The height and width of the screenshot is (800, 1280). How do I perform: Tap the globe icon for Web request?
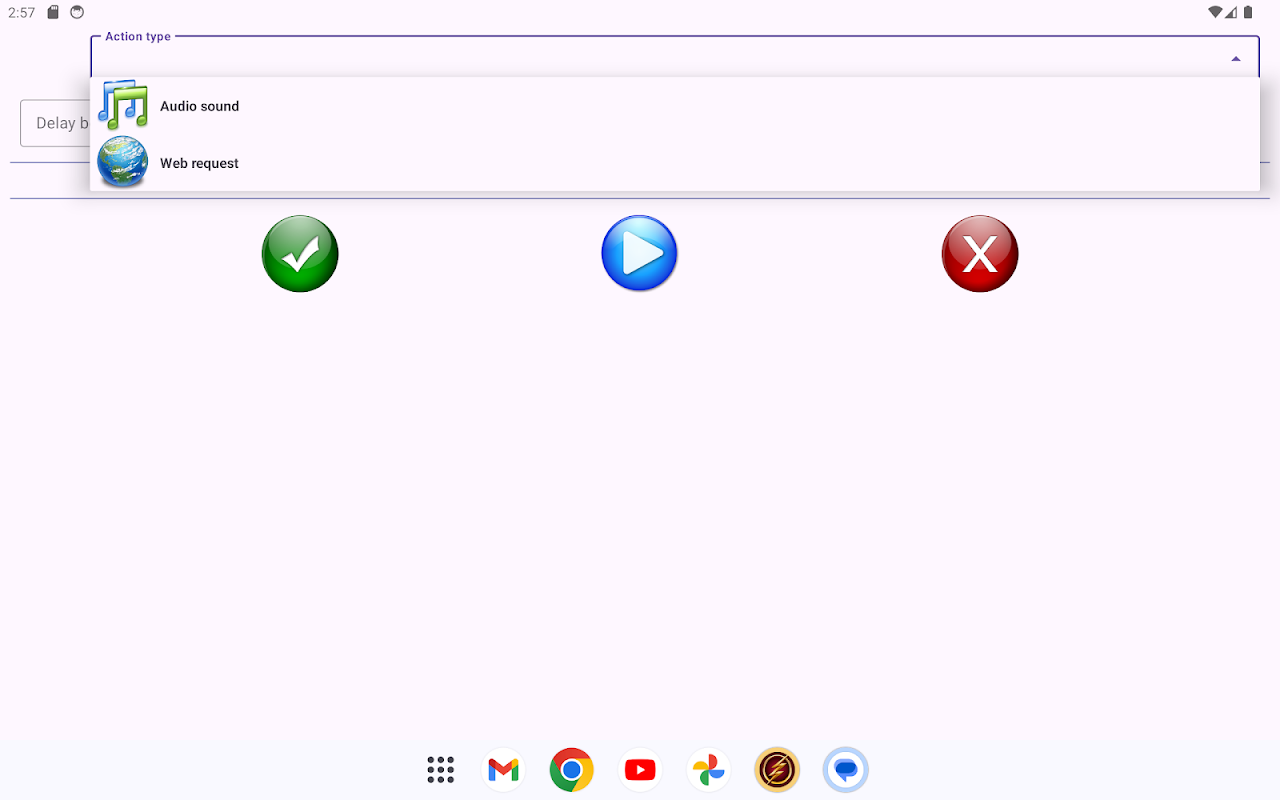pos(123,162)
